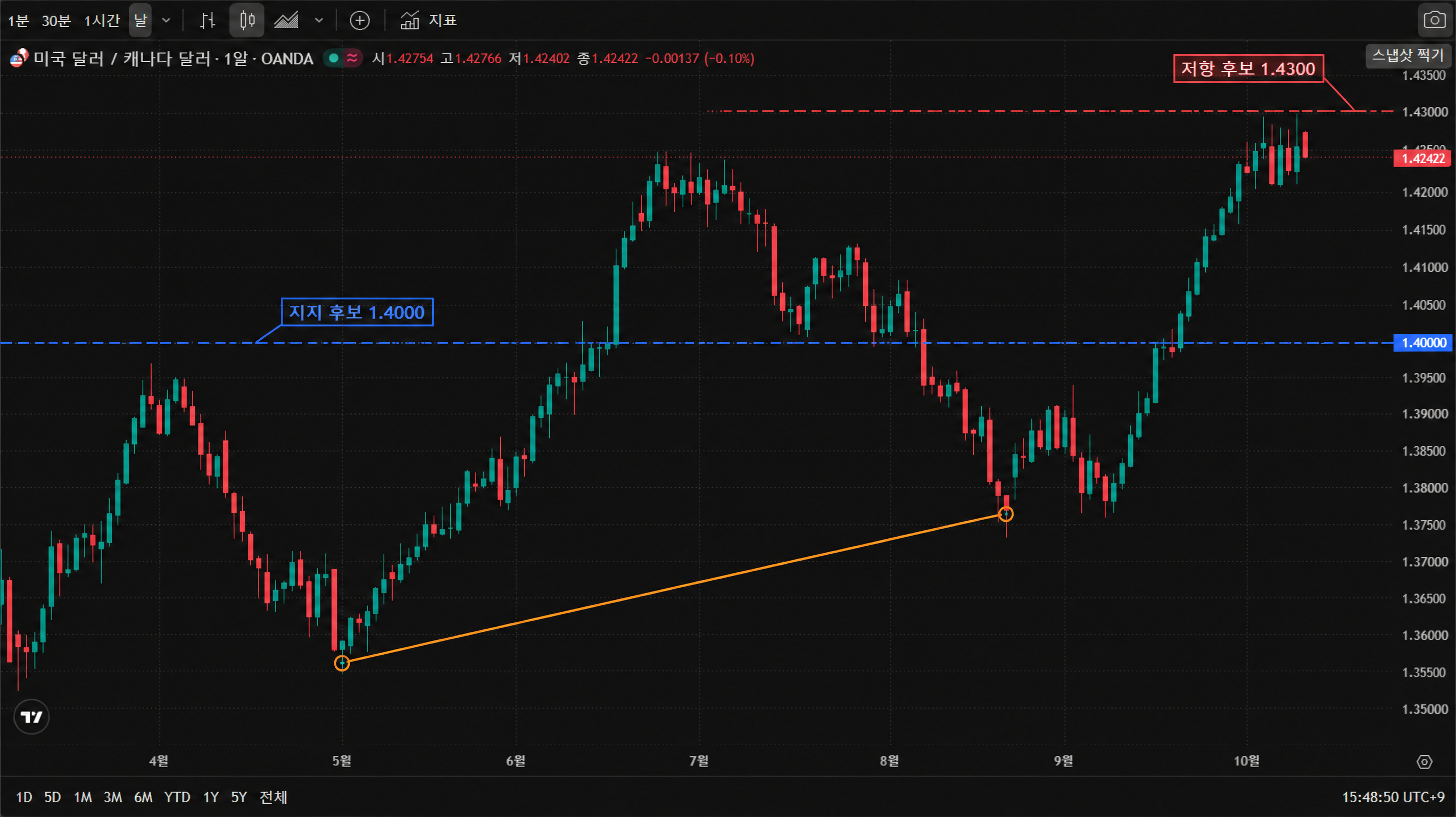Select the 3M date range
Viewport: 1456px width, 817px height.
[112, 797]
